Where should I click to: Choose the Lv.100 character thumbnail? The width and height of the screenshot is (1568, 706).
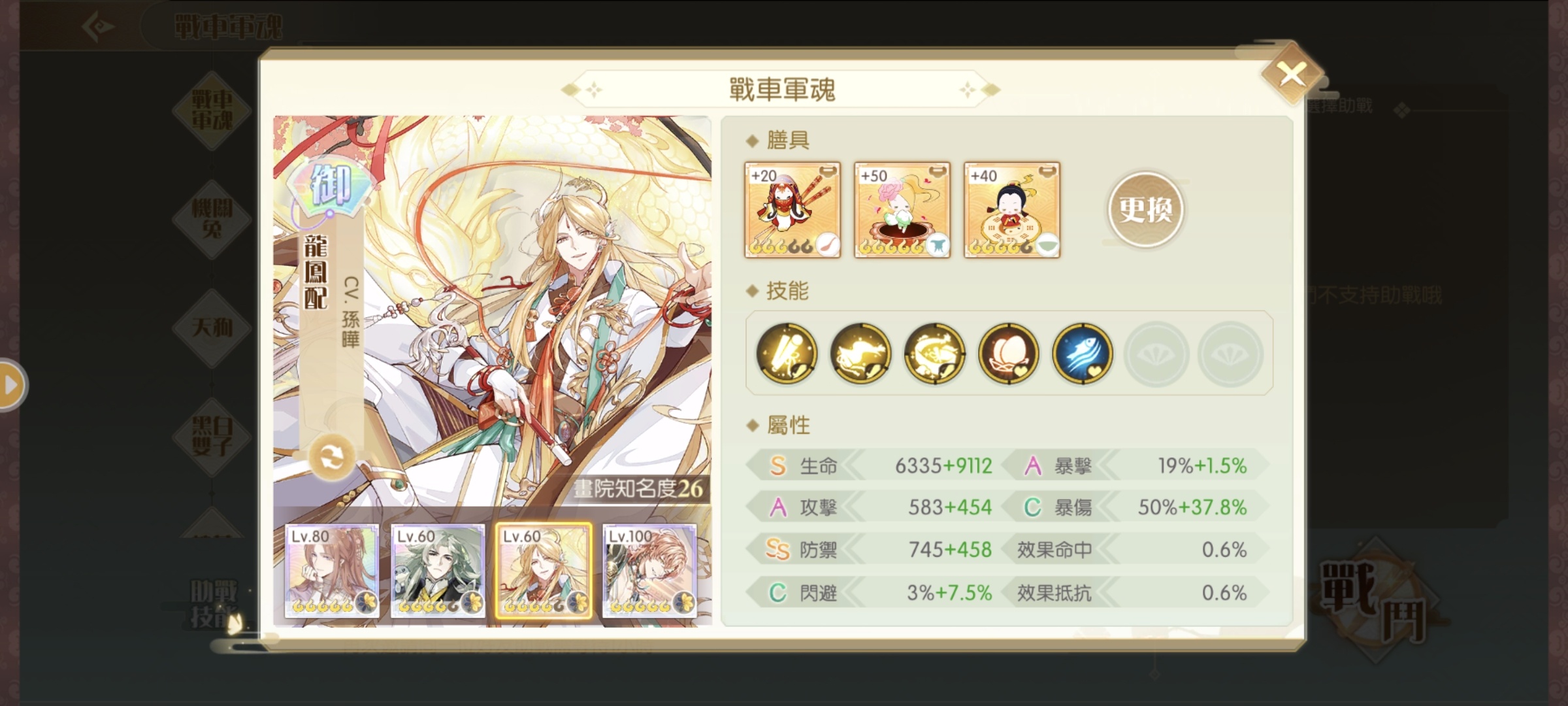click(x=649, y=571)
